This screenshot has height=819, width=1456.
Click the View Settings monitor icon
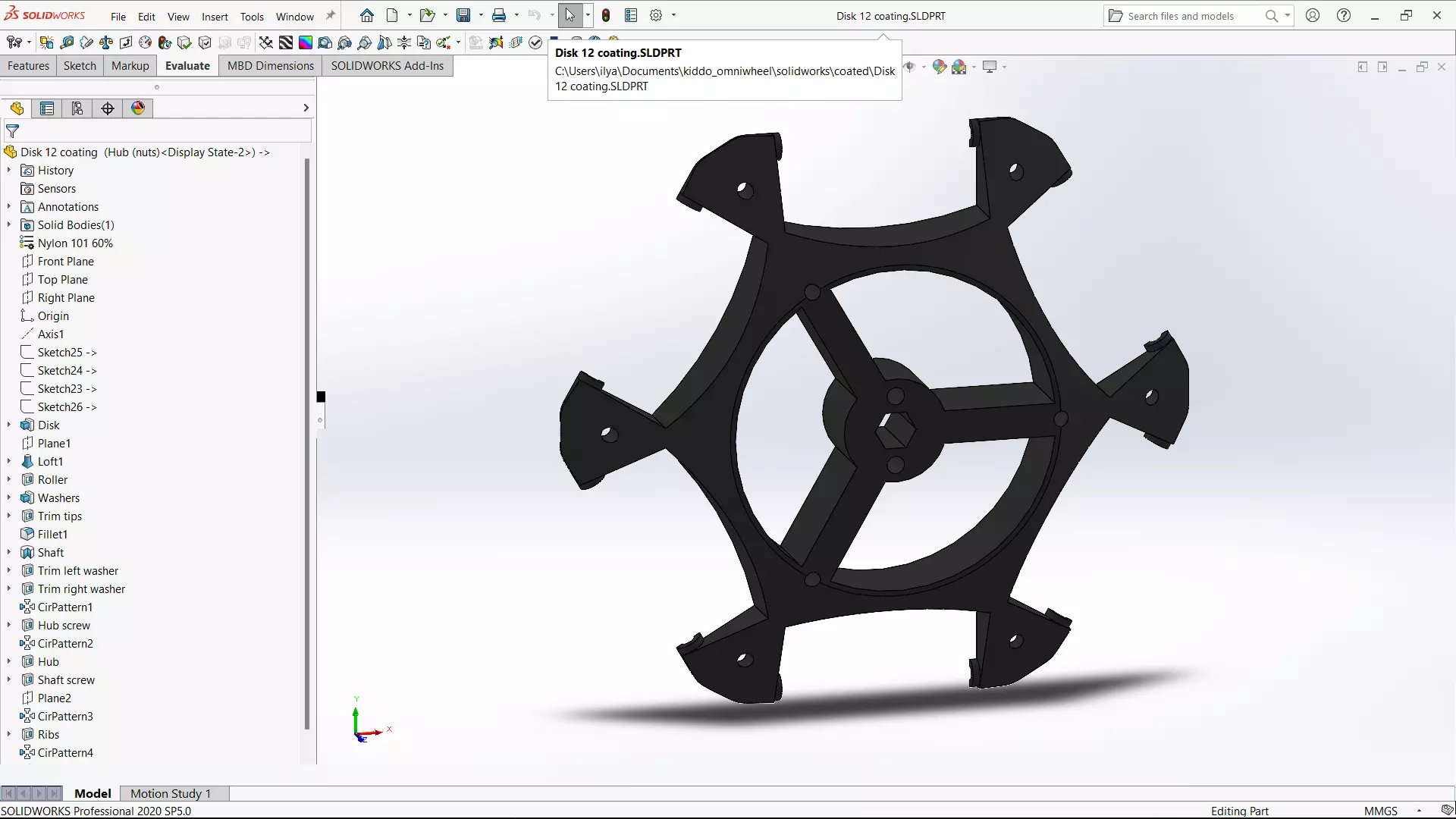990,67
